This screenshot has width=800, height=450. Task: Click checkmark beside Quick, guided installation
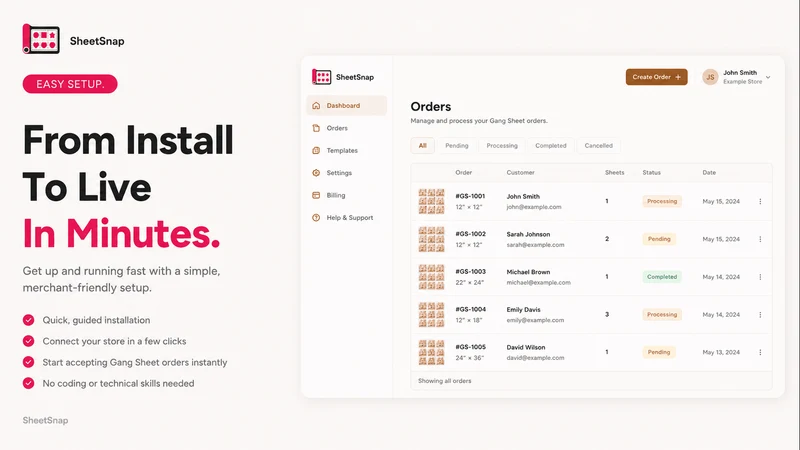pyautogui.click(x=29, y=320)
